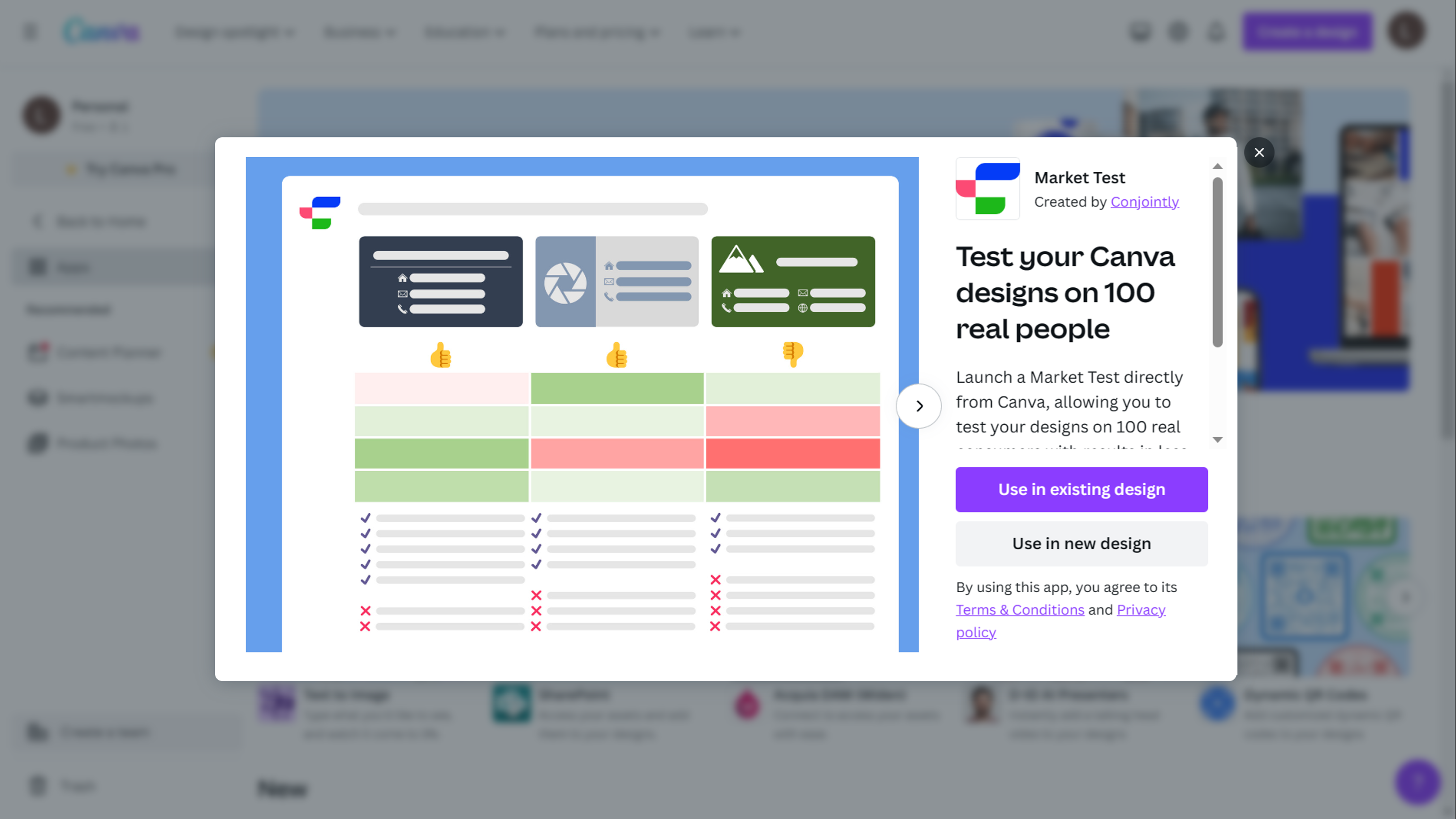The height and width of the screenshot is (819, 1456).
Task: Open the Text to Image app icon
Action: [x=276, y=704]
